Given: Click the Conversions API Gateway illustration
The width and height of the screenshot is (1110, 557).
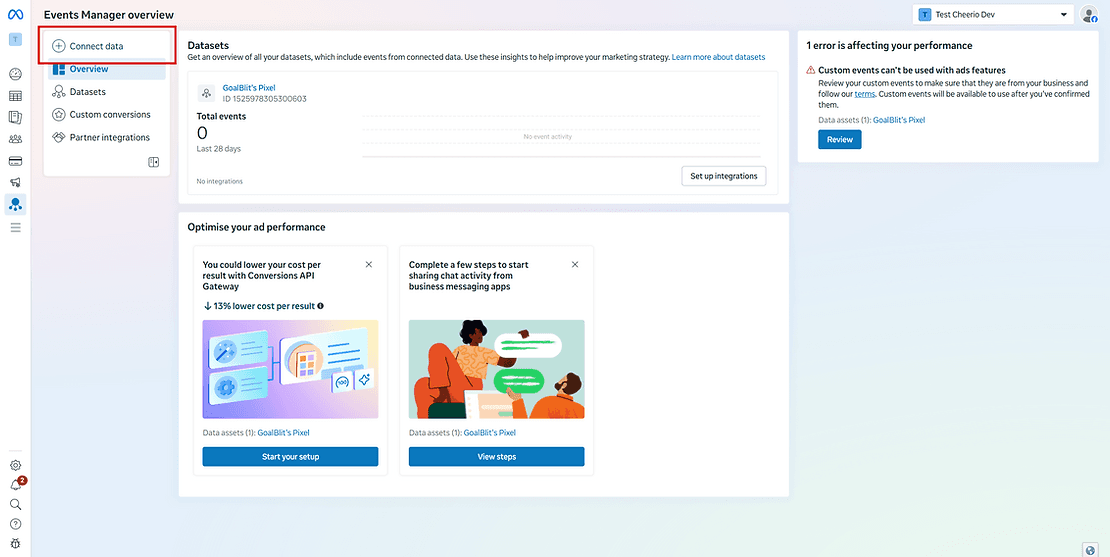Looking at the screenshot, I should tap(290, 369).
